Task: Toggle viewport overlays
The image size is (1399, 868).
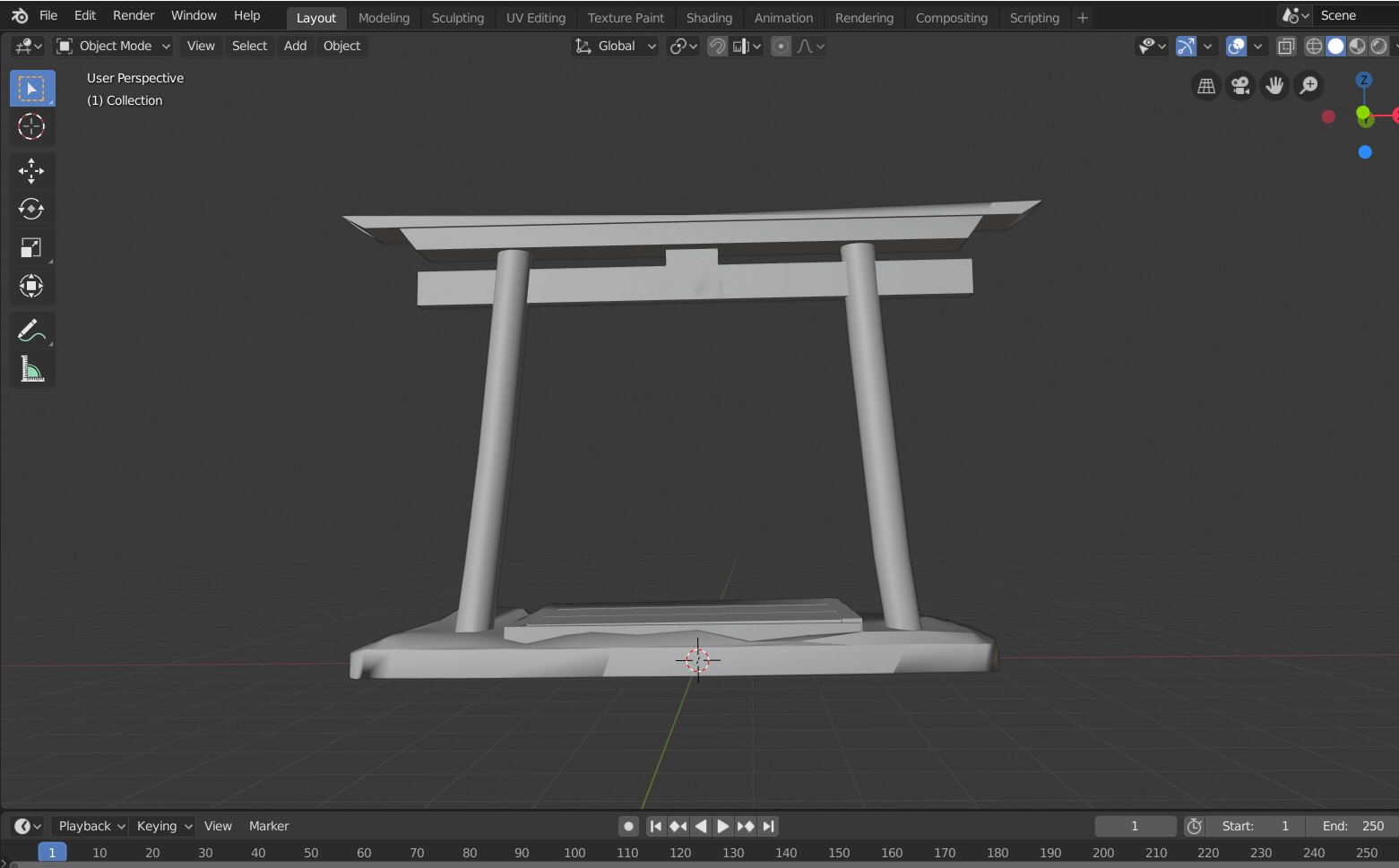Action: point(1236,46)
